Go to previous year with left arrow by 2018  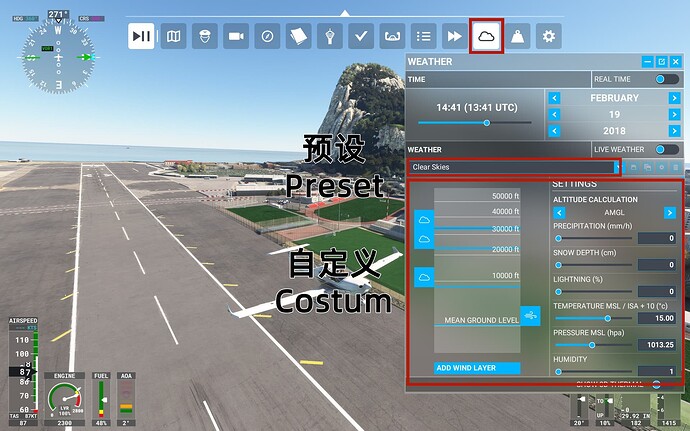pos(555,132)
